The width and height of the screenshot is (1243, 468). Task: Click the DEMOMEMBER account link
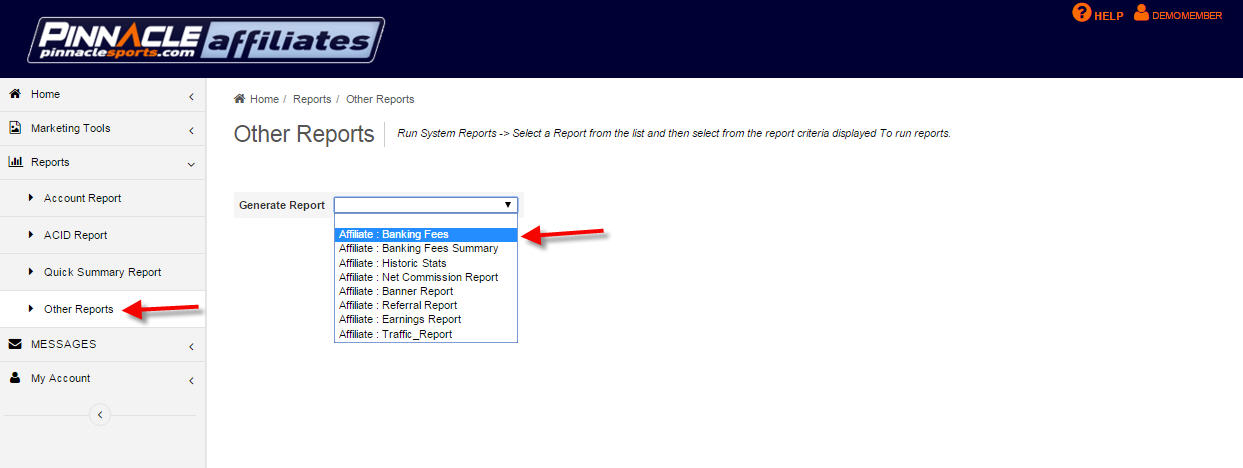click(x=1187, y=16)
